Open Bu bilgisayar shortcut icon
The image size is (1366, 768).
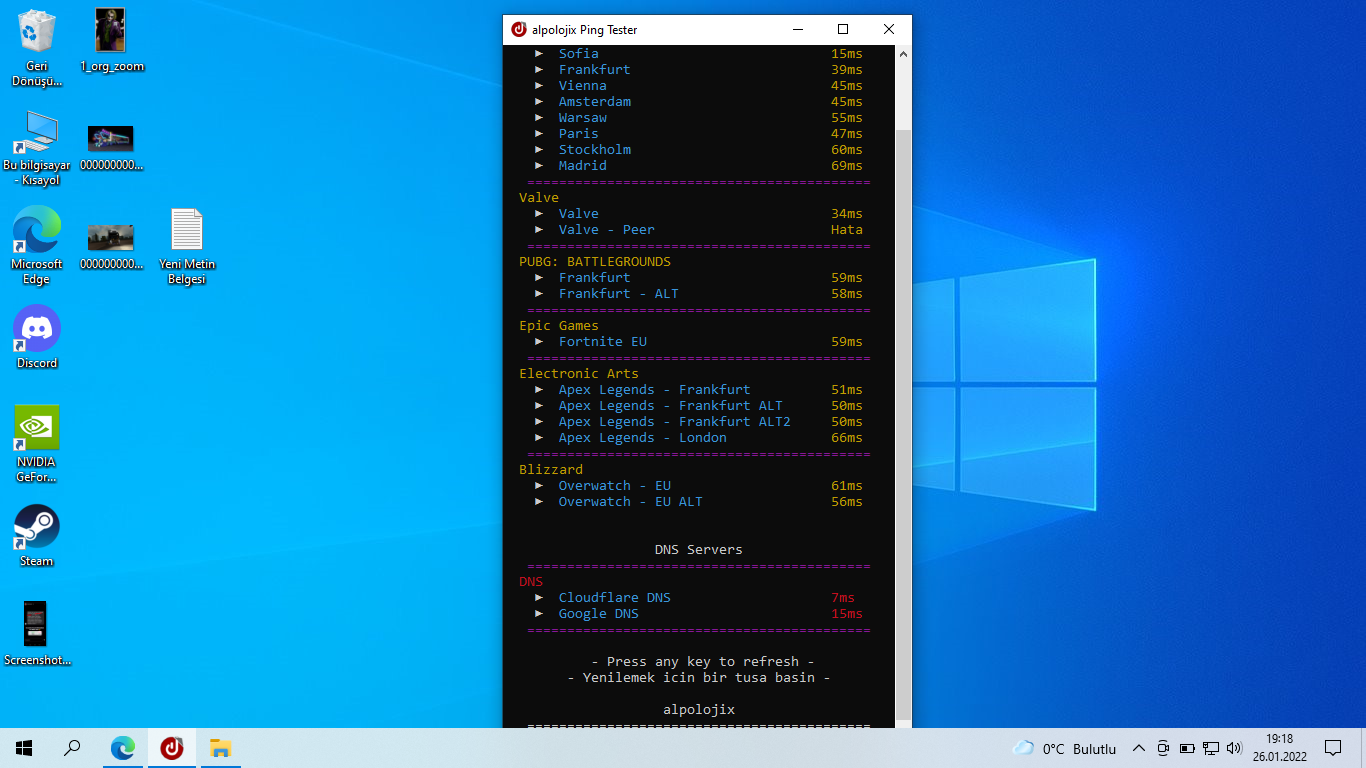[x=37, y=148]
